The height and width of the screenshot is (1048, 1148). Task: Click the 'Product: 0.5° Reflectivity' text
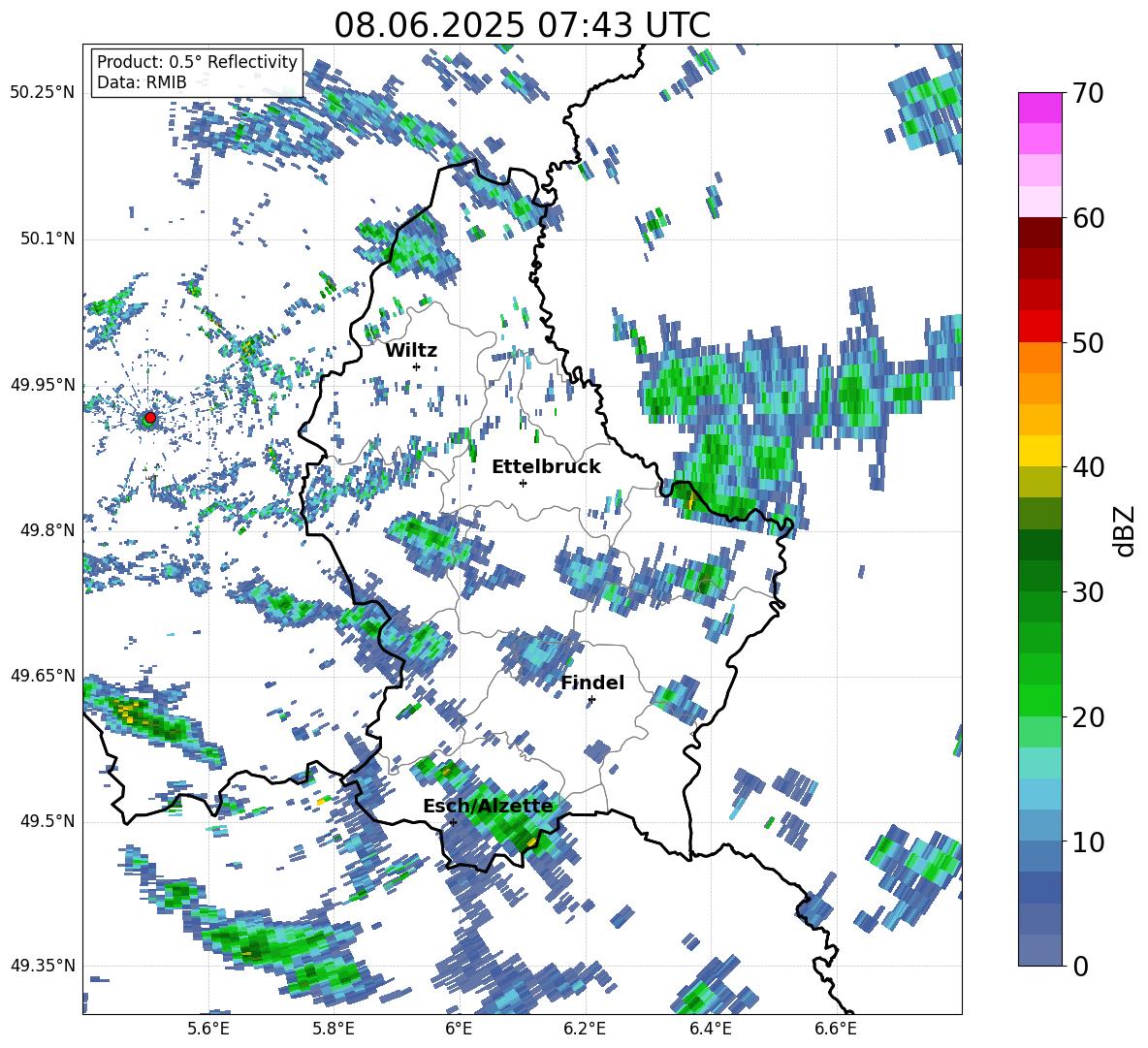[x=197, y=62]
